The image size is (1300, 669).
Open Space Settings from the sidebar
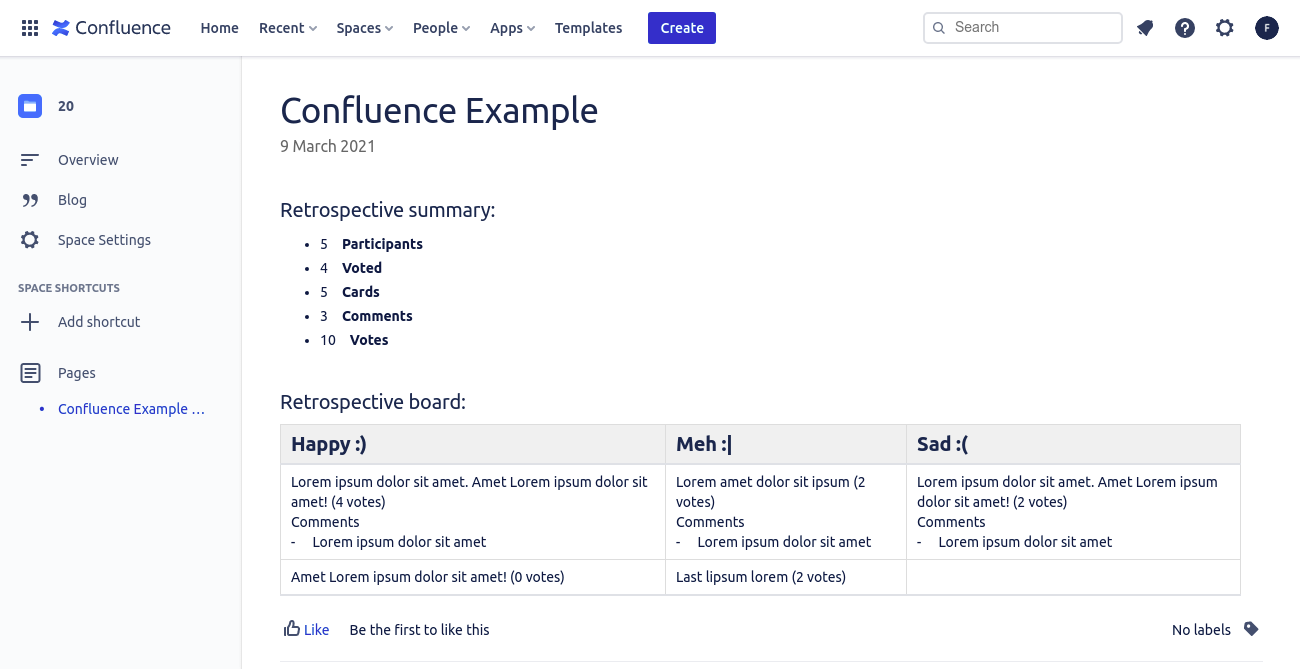(104, 239)
